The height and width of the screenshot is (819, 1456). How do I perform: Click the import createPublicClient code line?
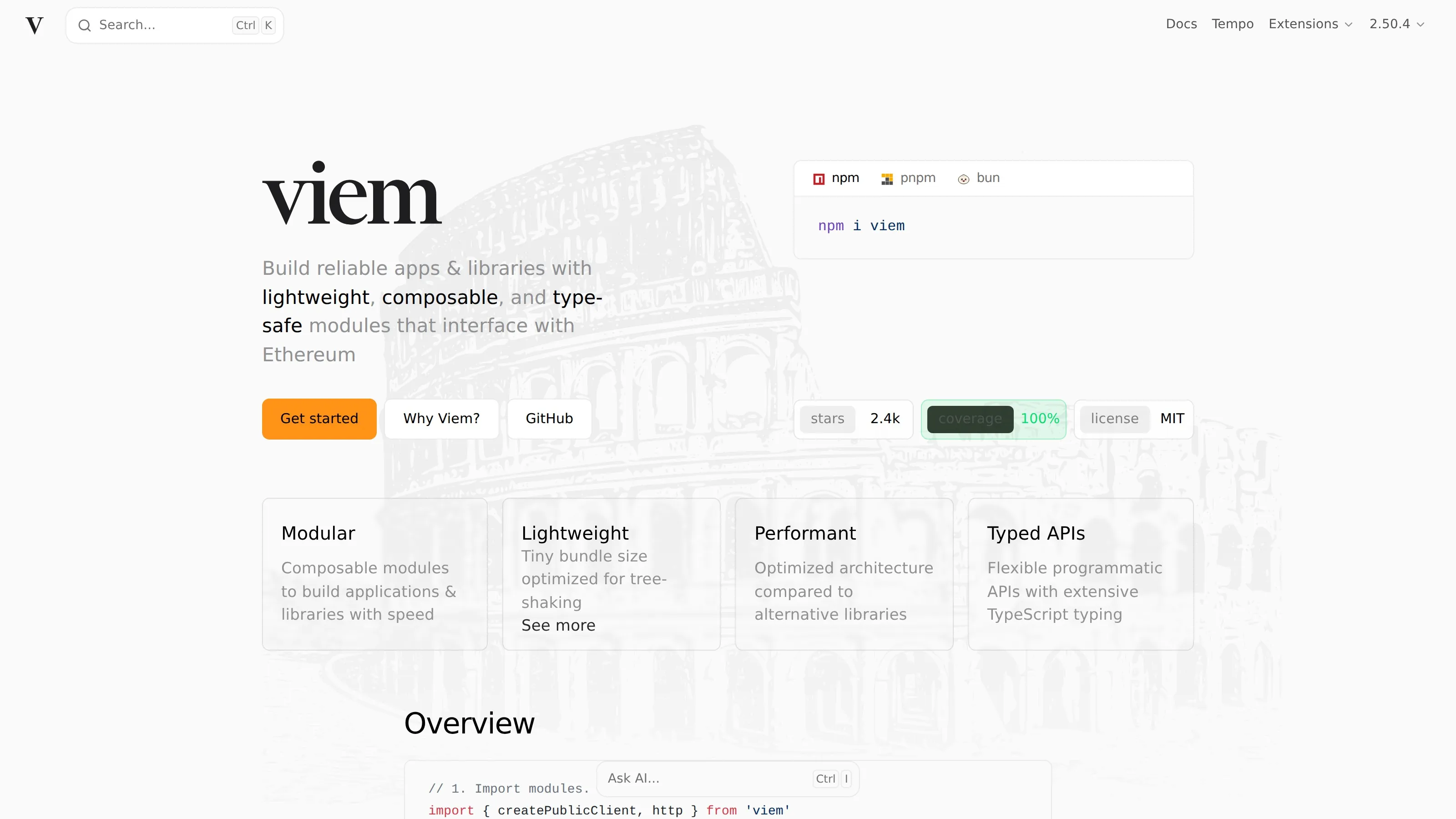coord(609,810)
